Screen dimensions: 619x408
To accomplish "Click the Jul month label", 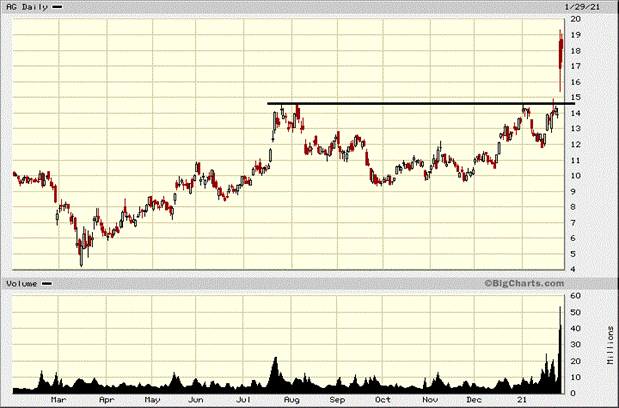I will (x=244, y=400).
